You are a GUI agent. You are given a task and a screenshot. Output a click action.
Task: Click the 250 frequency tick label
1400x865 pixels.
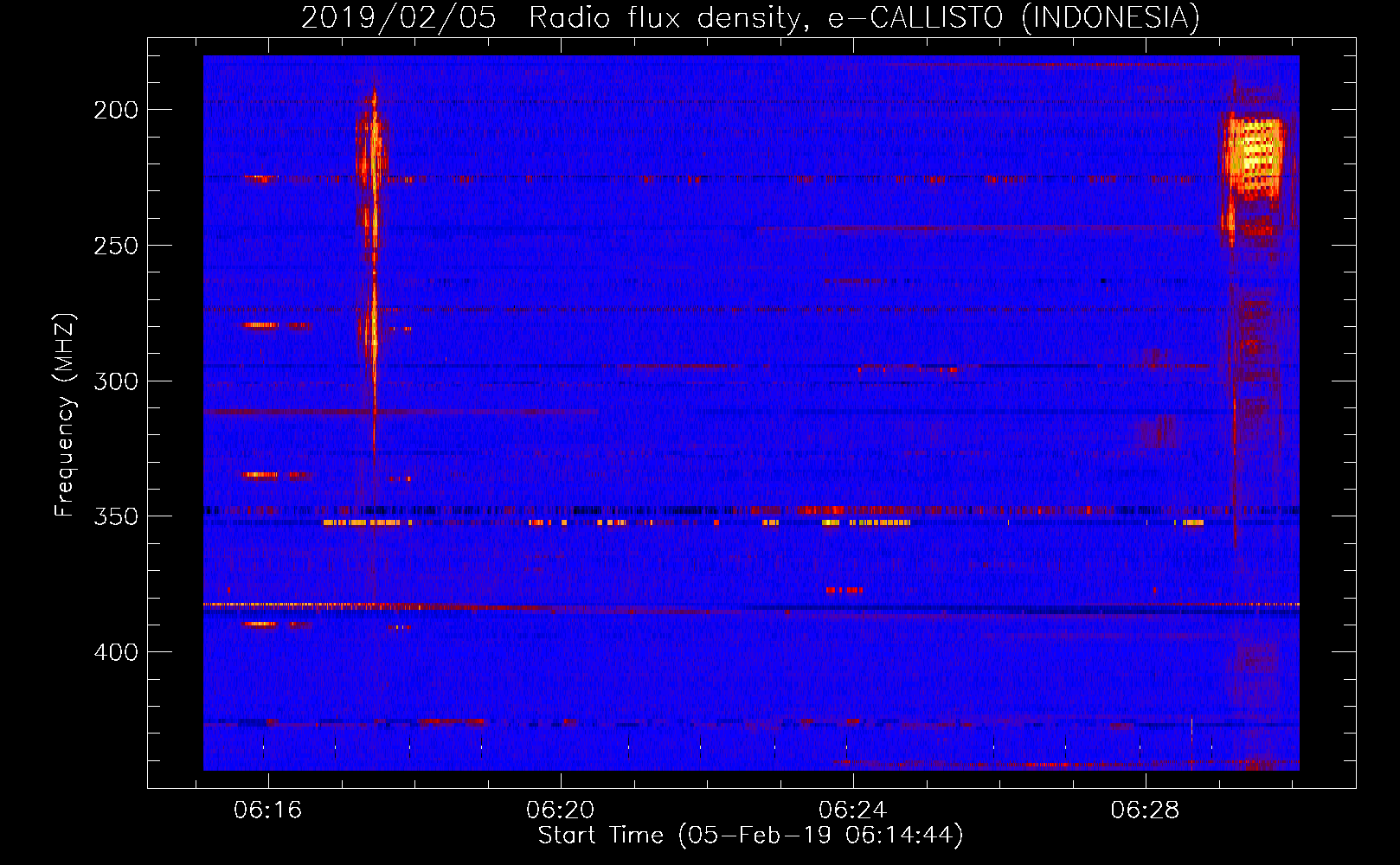(116, 246)
